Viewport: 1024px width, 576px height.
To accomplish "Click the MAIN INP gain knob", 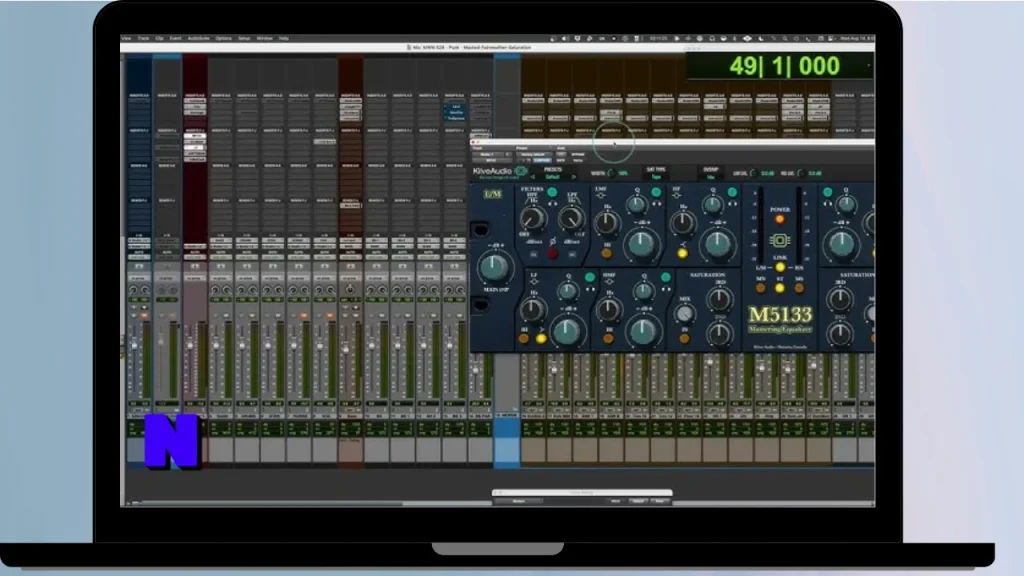I will 494,267.
